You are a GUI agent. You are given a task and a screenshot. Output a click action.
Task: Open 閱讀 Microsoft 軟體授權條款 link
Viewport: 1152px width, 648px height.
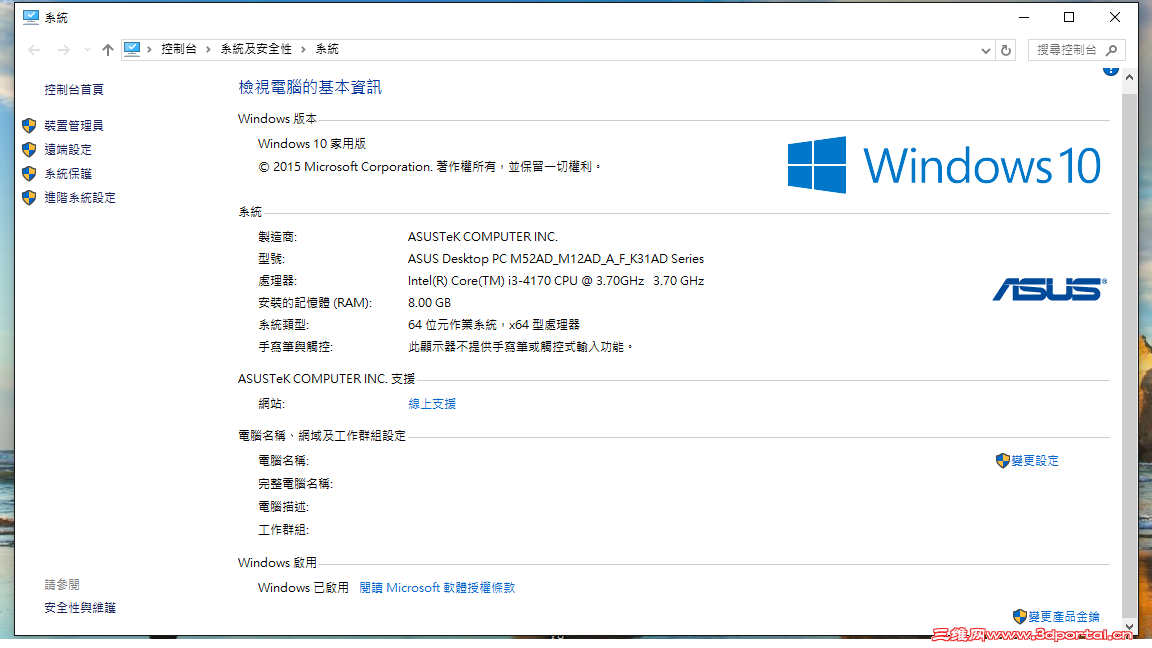(437, 588)
